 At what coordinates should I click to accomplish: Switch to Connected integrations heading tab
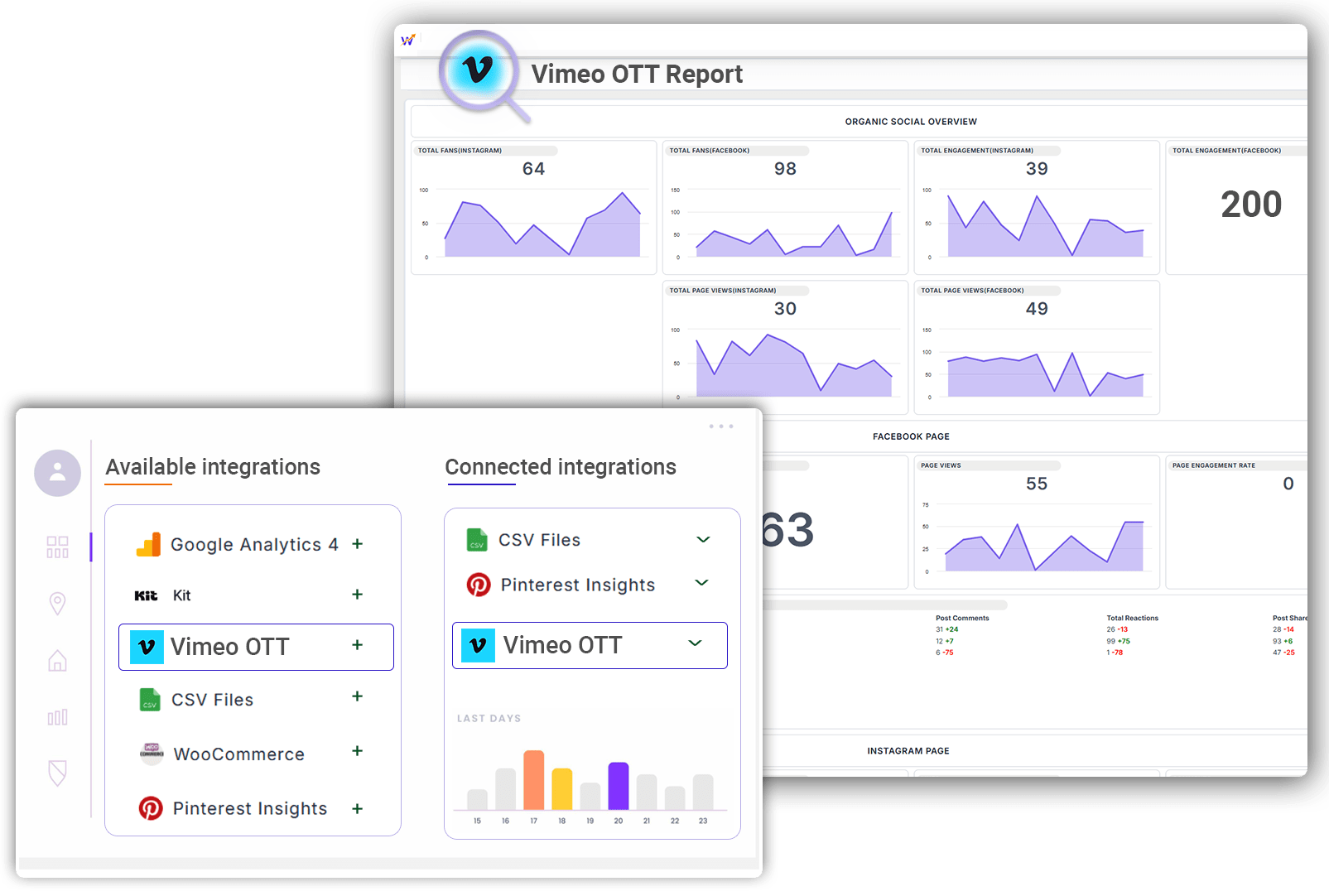pos(561,467)
